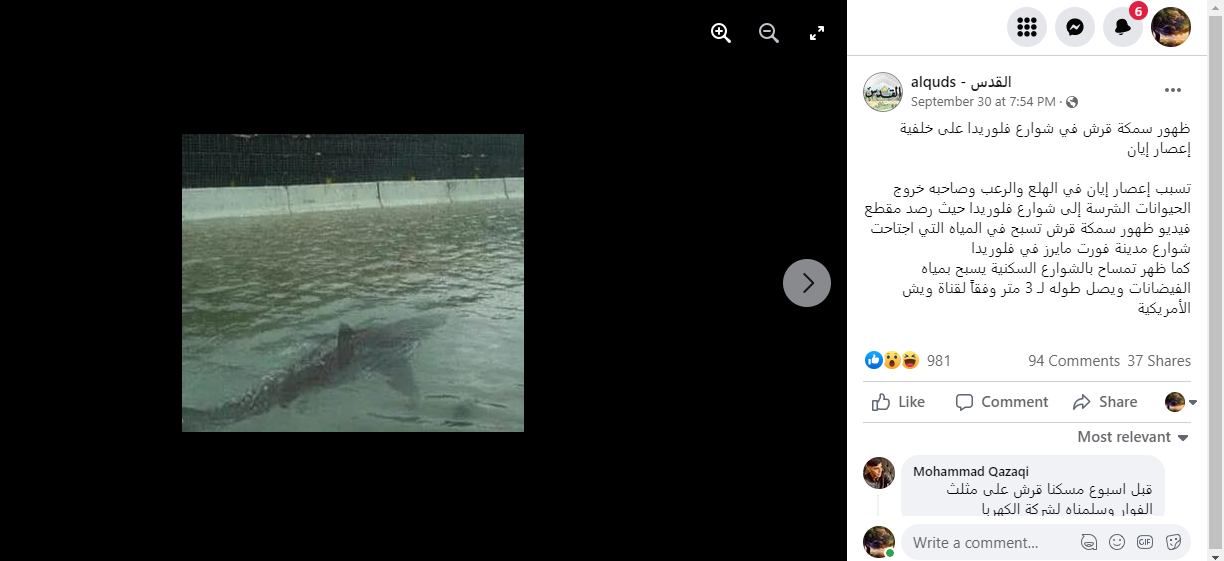
Task: Open the Facebook menu grid icon
Action: coord(1027,27)
